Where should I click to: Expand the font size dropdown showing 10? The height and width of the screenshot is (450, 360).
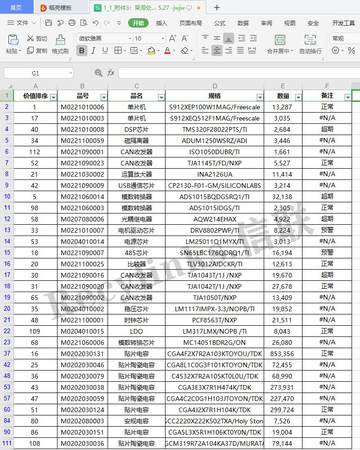[x=163, y=39]
